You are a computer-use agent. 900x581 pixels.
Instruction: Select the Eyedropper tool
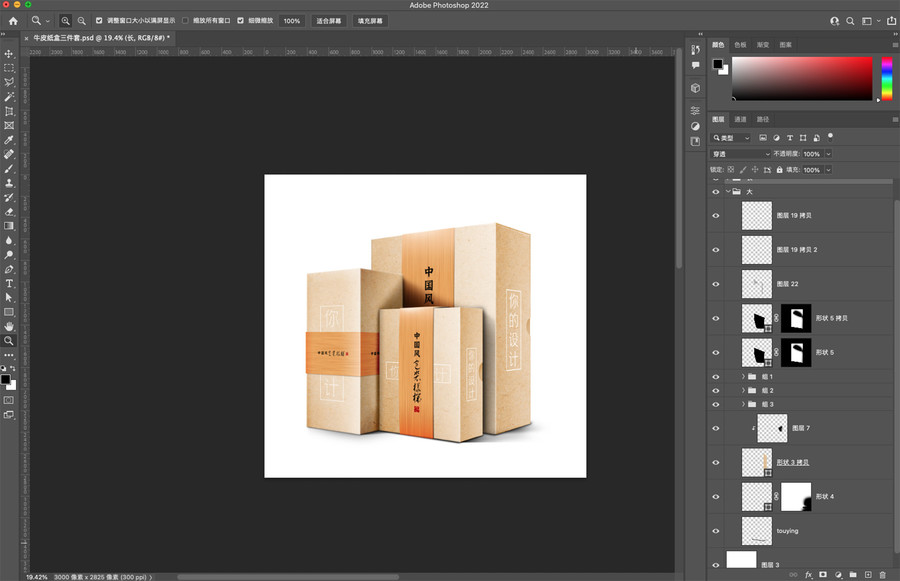coord(9,140)
